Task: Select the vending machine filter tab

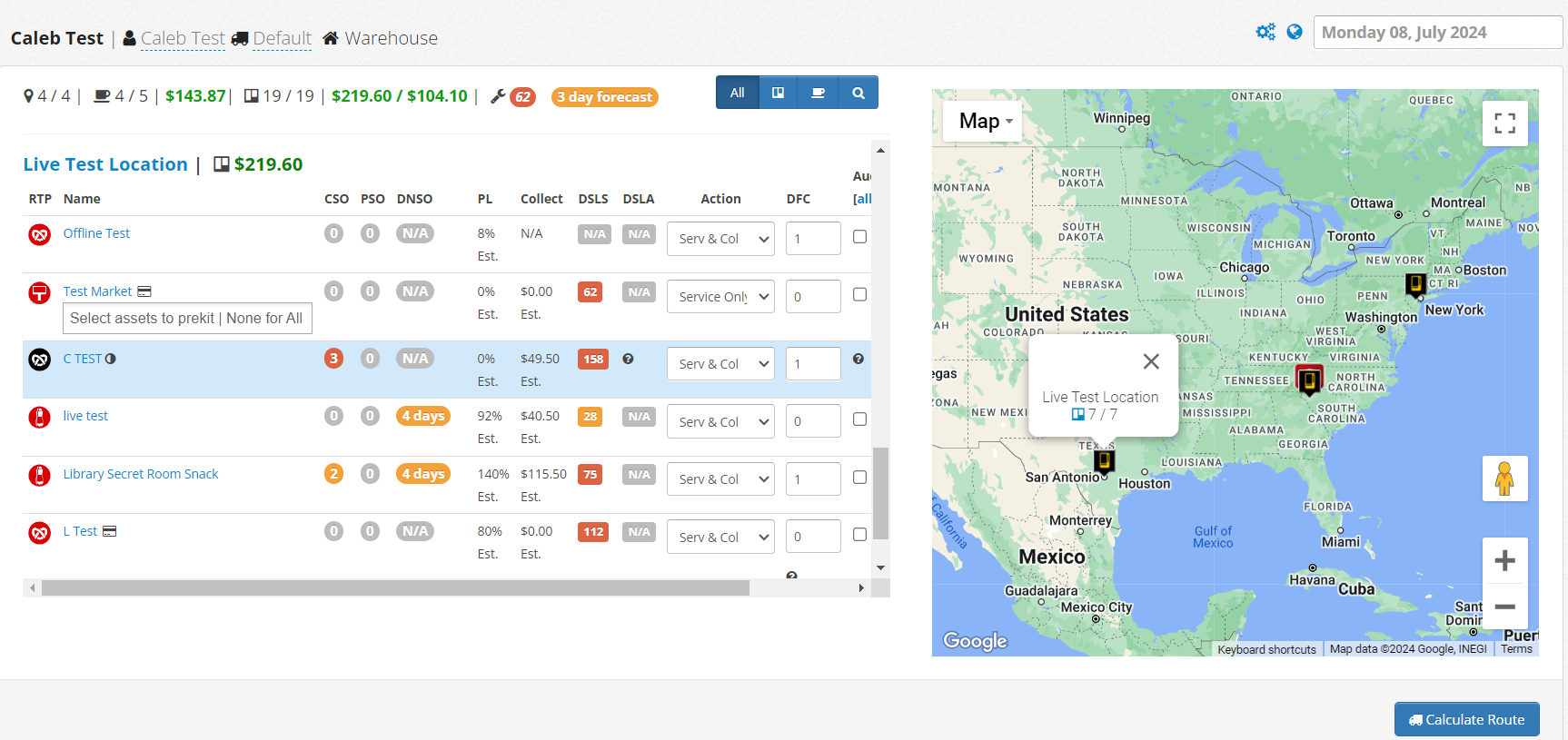Action: pyautogui.click(x=778, y=93)
